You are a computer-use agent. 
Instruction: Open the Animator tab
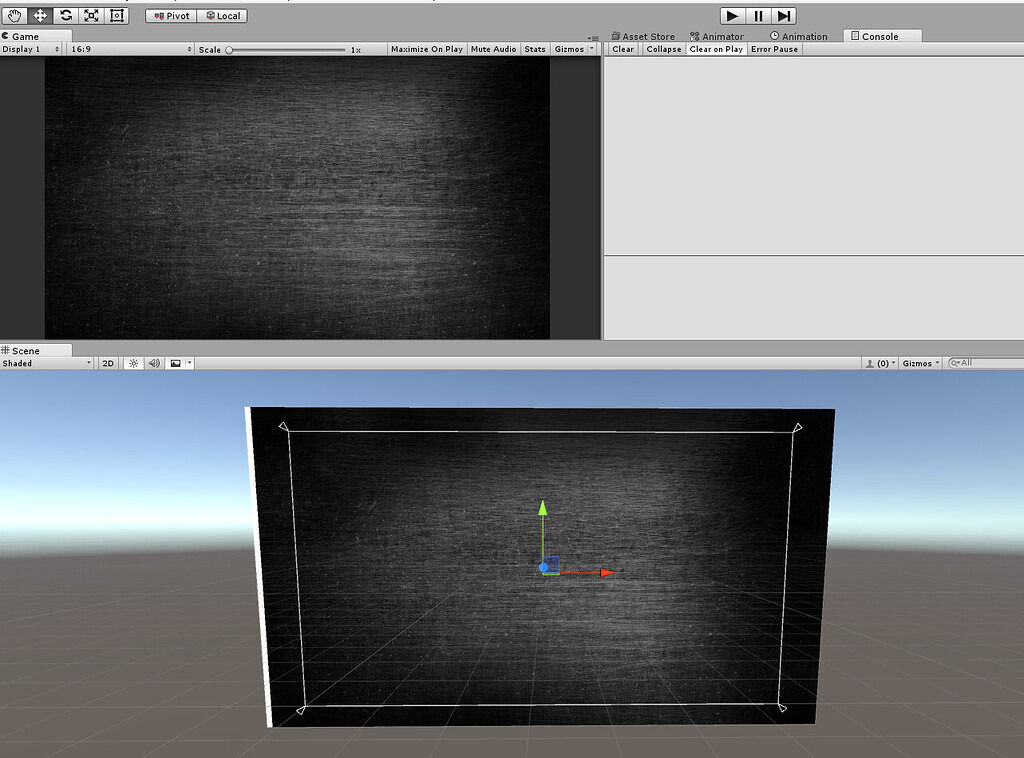point(718,35)
